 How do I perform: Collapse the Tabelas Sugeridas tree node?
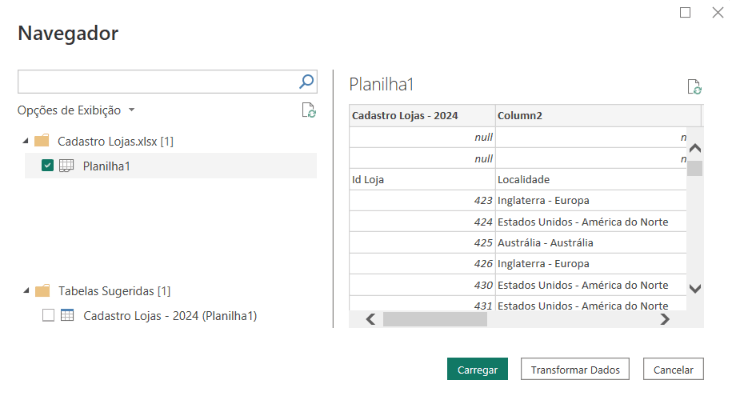pyautogui.click(x=26, y=291)
